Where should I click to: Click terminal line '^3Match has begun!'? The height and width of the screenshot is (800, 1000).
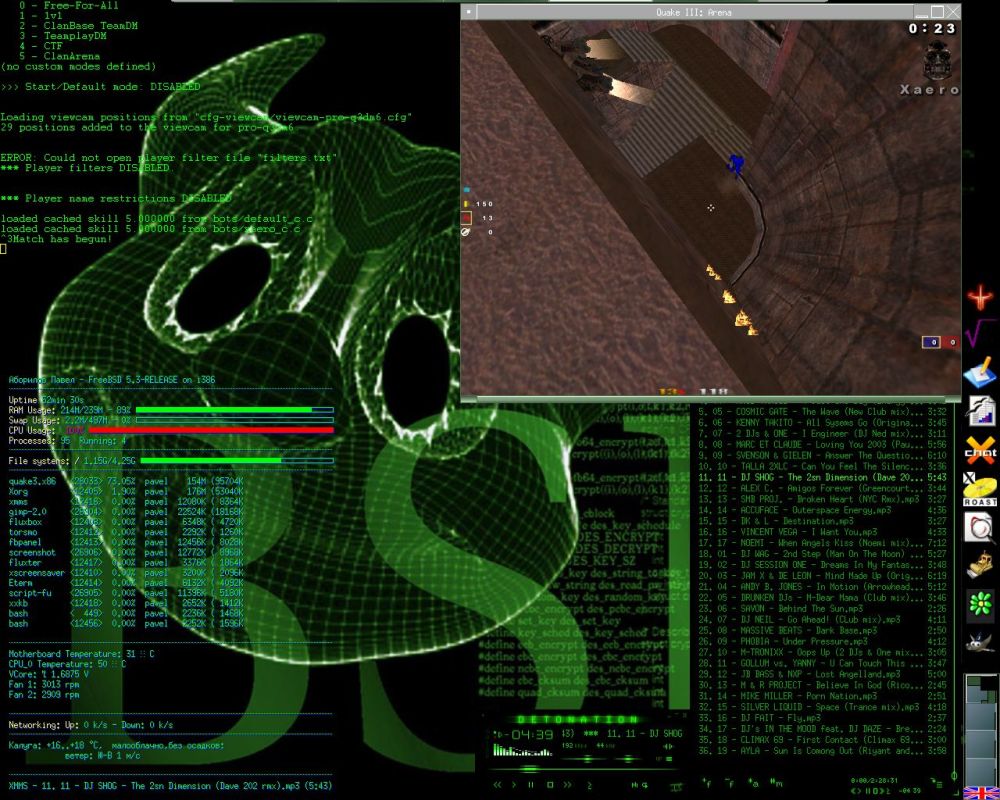56,239
